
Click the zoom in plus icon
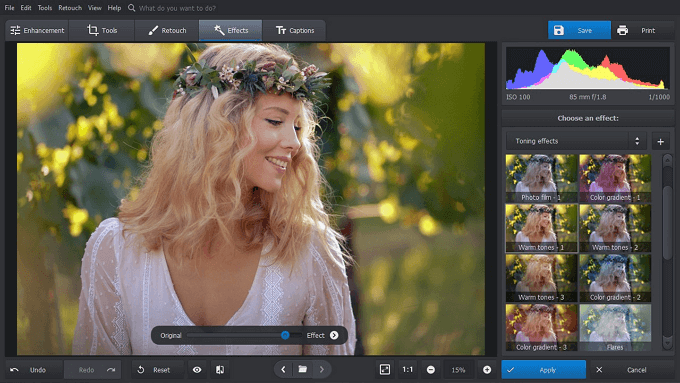[x=487, y=370]
